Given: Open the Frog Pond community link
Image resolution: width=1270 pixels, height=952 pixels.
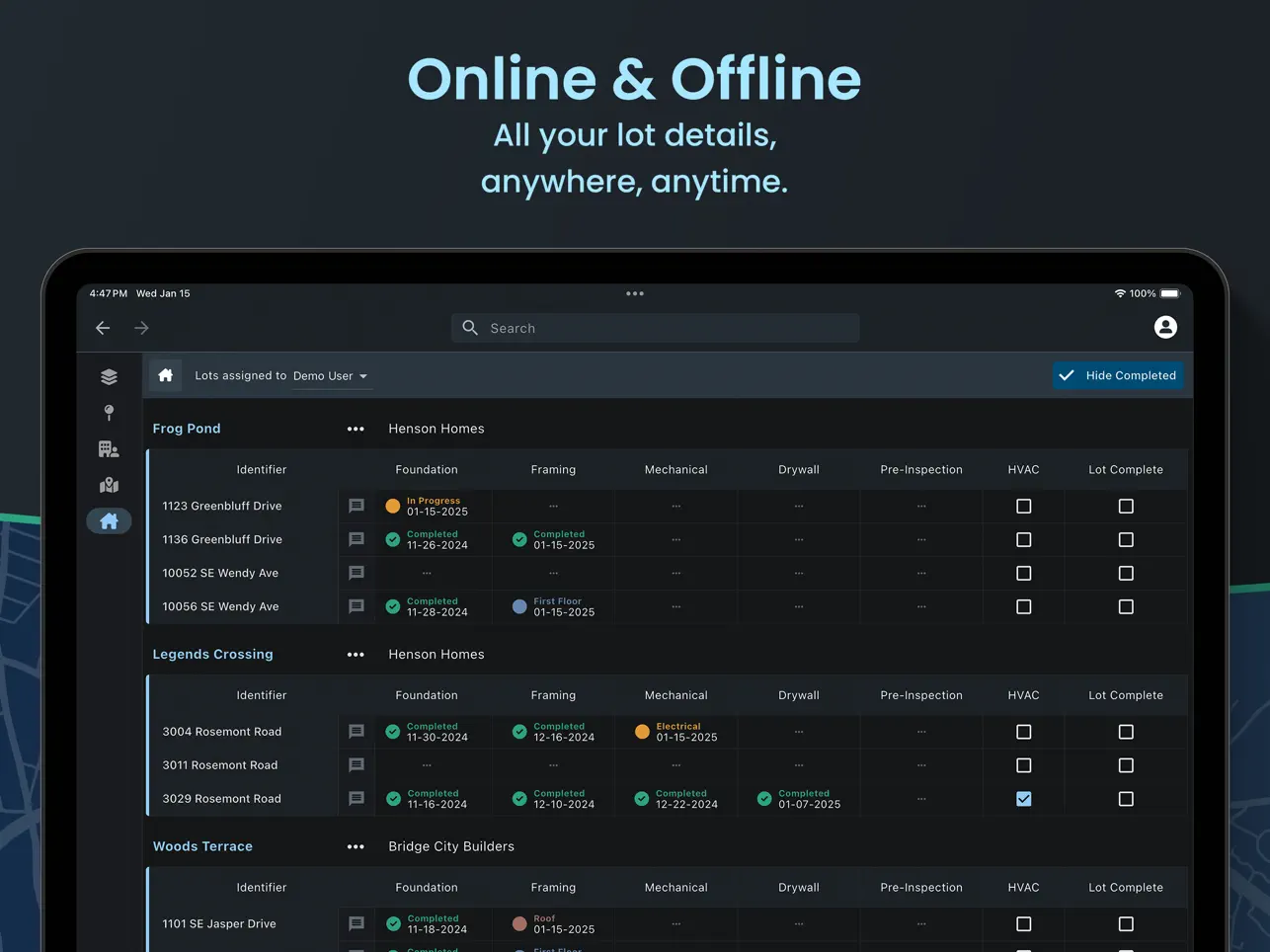Looking at the screenshot, I should point(187,429).
